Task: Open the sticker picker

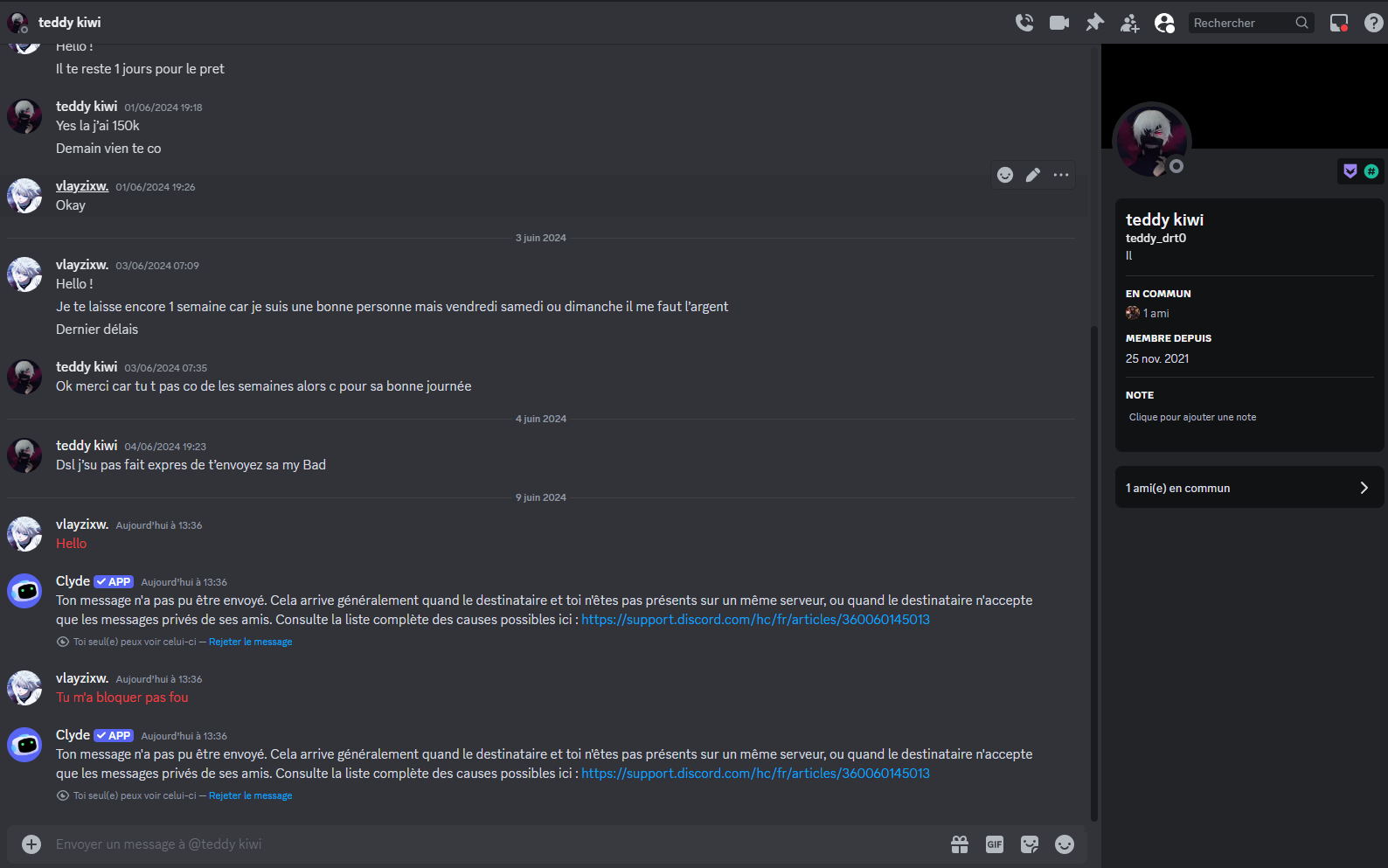Action: tap(1030, 844)
